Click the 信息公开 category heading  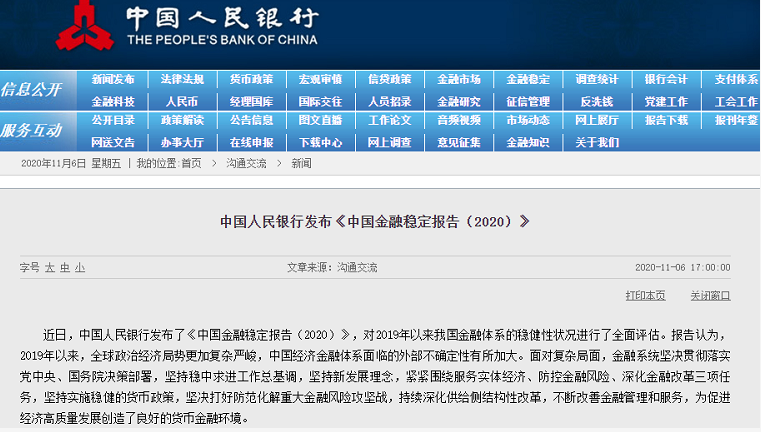32,90
